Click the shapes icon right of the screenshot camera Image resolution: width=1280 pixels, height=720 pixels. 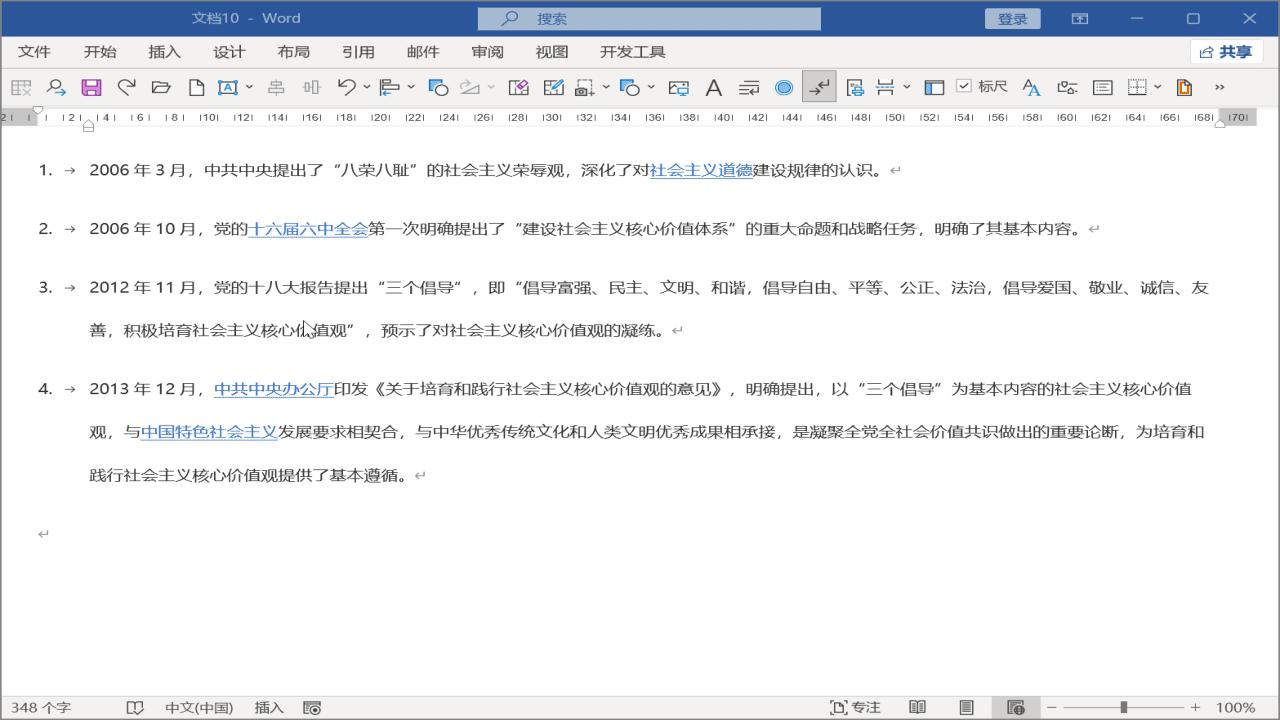pos(629,87)
